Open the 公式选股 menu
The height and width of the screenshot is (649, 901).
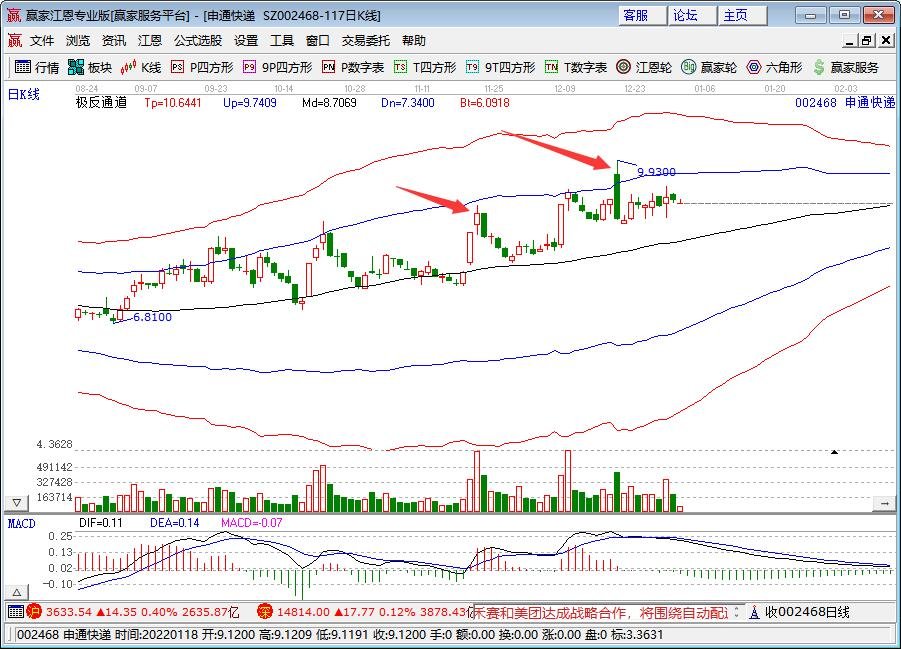(x=198, y=40)
